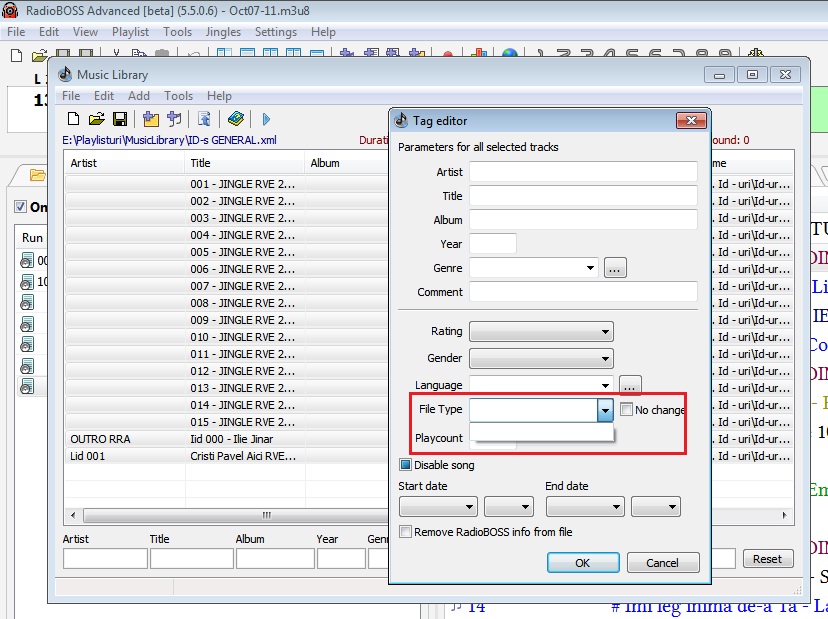Image resolution: width=828 pixels, height=619 pixels.
Task: Sort by the Album column header
Action: [346, 163]
